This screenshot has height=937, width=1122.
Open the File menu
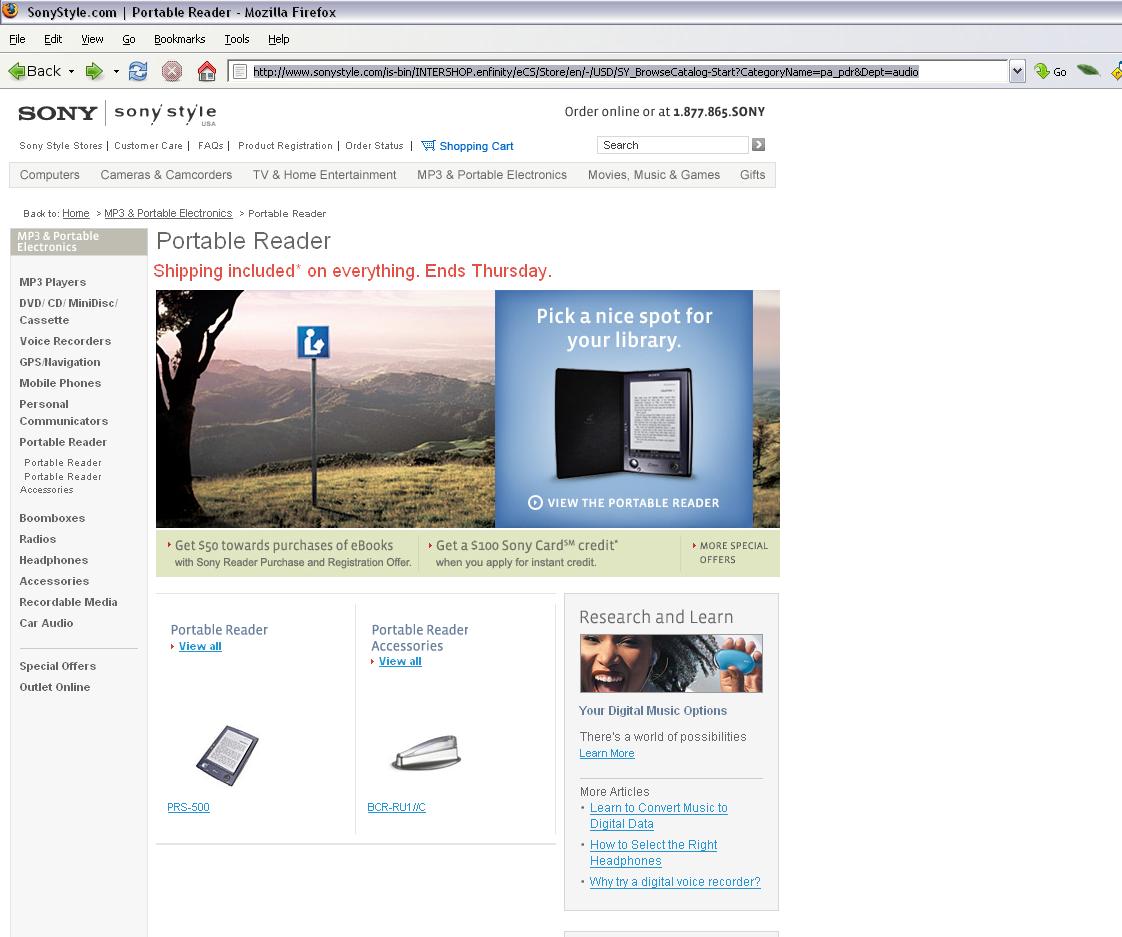(17, 39)
